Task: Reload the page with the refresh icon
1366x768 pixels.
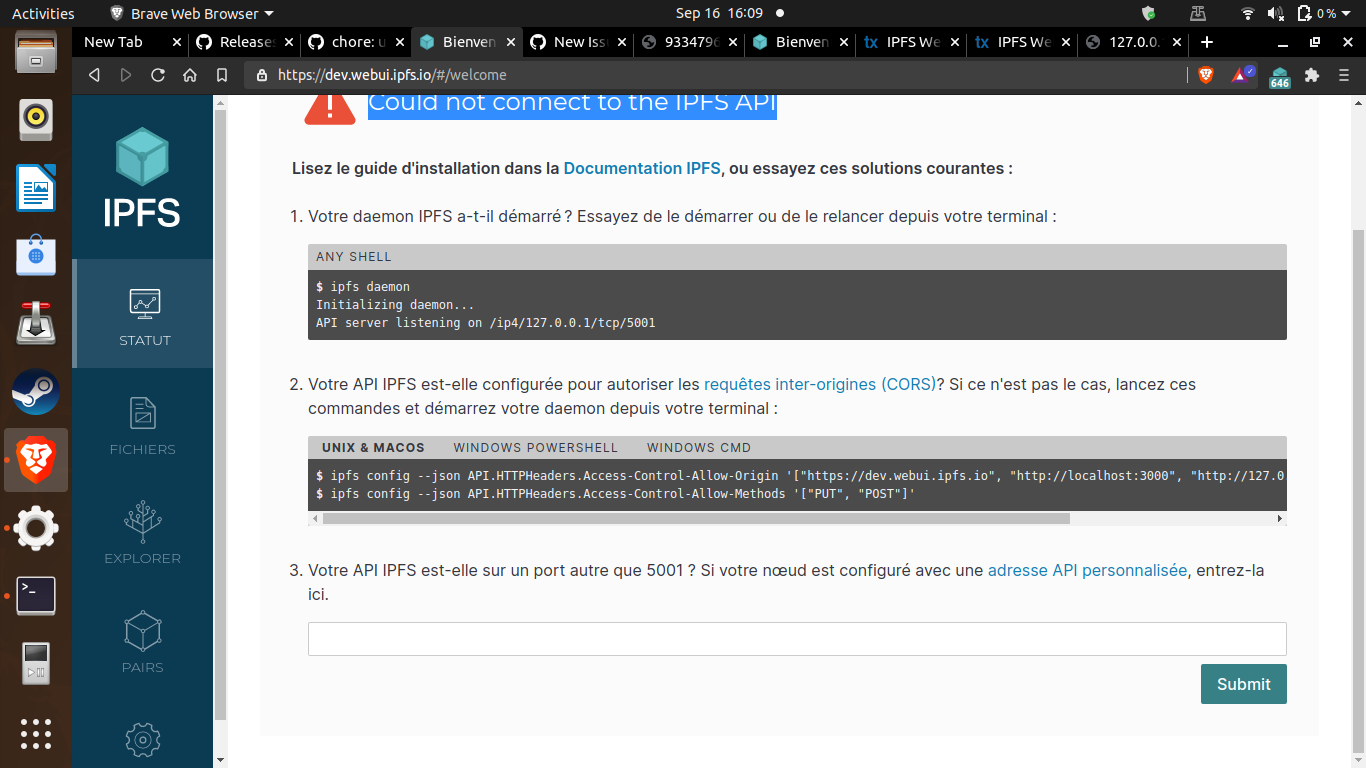Action: (x=158, y=75)
